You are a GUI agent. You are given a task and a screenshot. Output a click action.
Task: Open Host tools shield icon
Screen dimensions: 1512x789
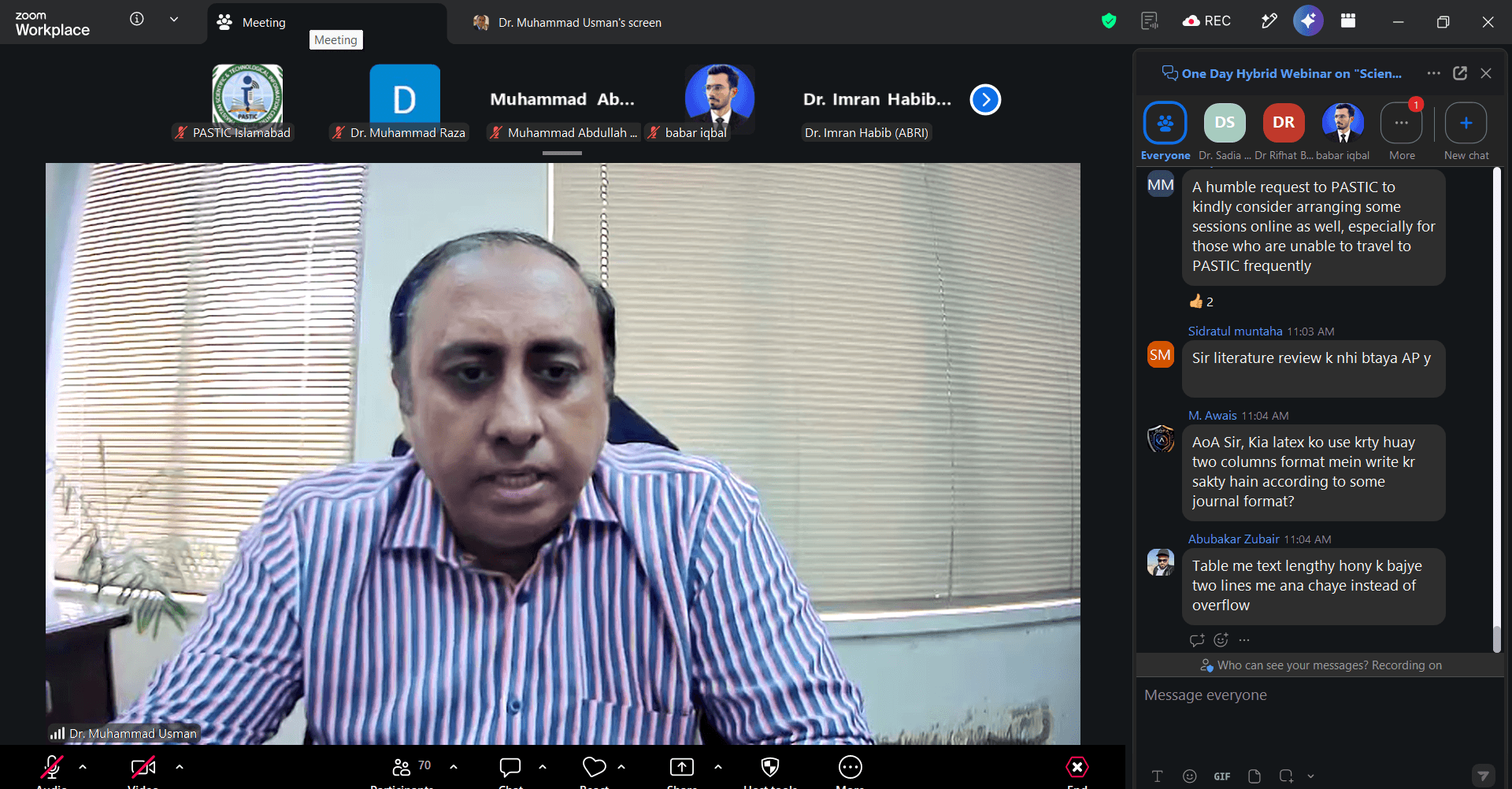coord(770,767)
